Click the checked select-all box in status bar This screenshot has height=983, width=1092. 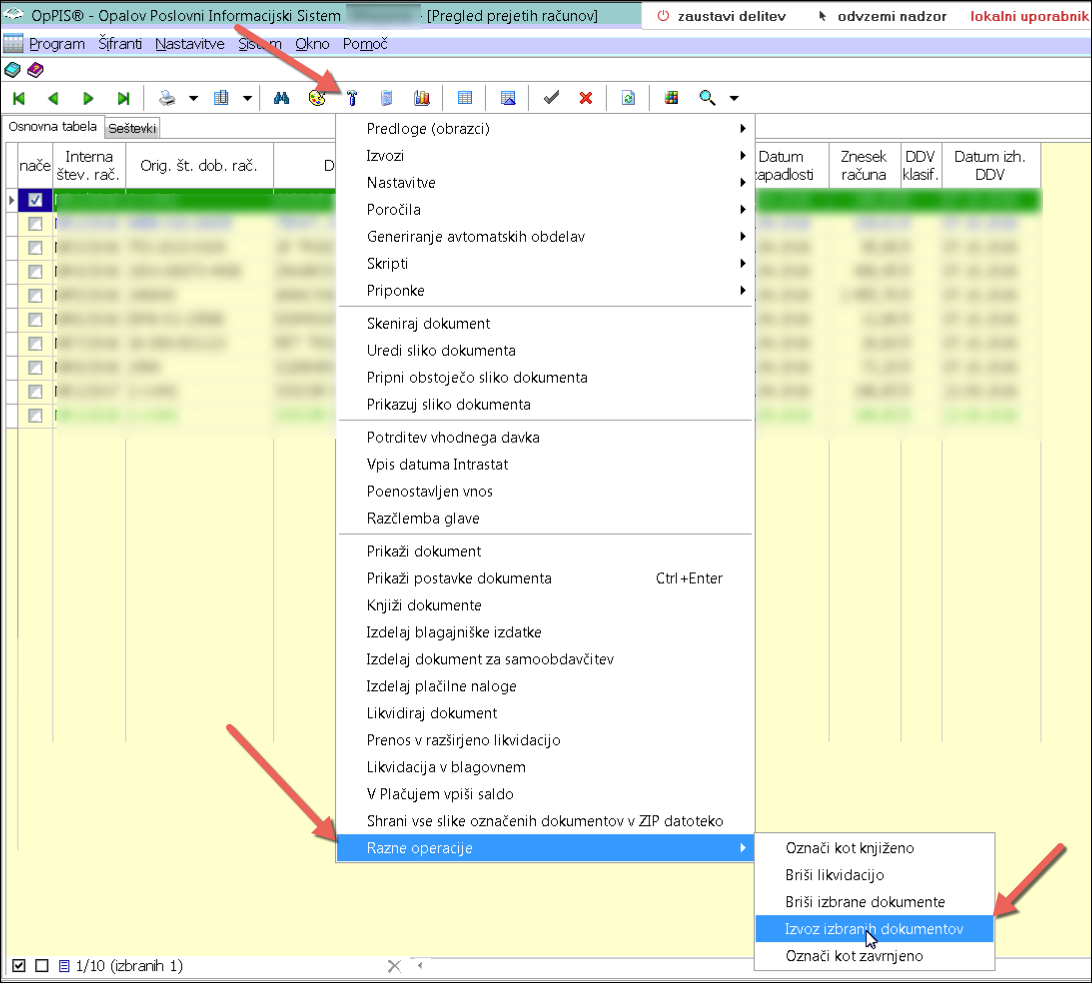(19, 966)
